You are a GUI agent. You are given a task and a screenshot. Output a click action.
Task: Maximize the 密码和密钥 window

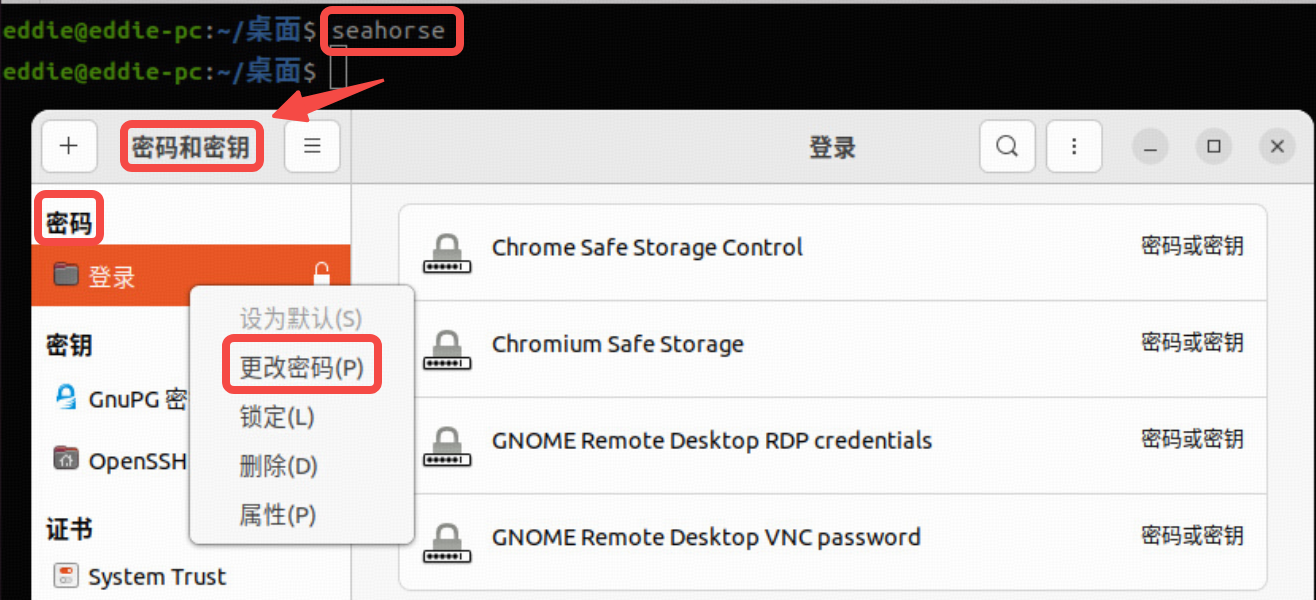[1214, 147]
